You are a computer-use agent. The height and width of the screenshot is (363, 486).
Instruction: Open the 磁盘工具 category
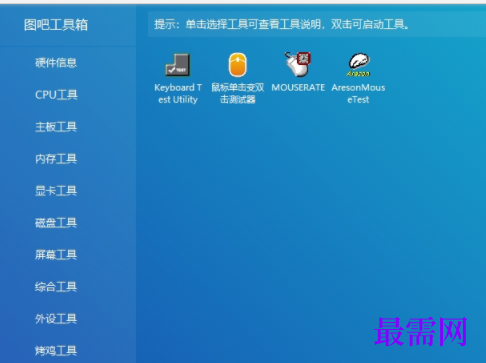tap(56, 223)
